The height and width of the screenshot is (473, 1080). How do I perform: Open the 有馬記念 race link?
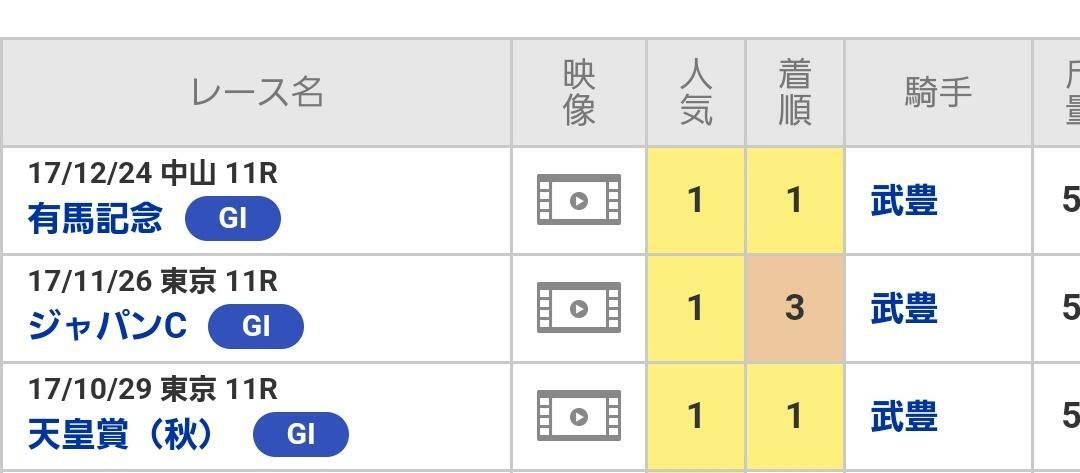click(95, 218)
